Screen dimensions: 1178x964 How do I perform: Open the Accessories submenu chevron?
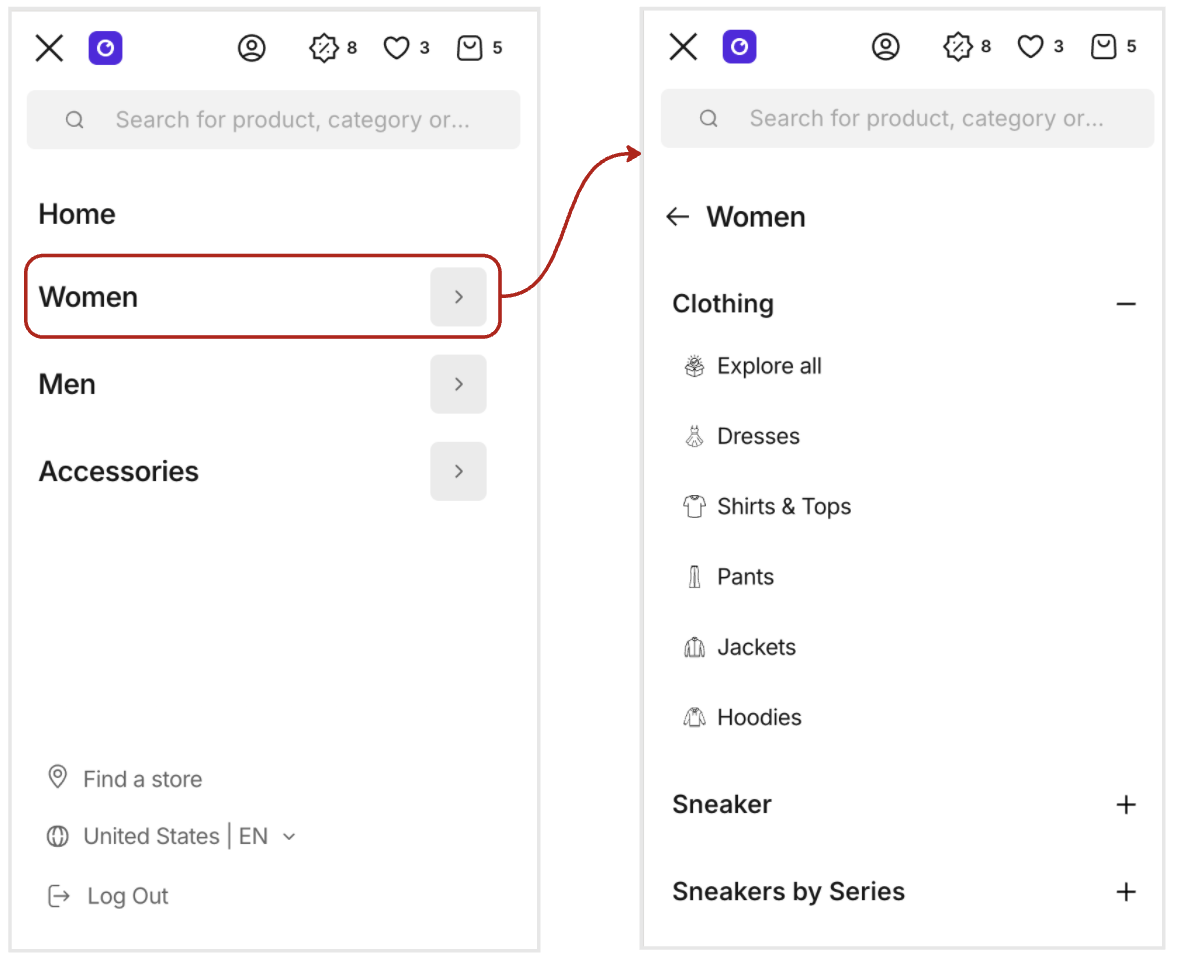(458, 471)
